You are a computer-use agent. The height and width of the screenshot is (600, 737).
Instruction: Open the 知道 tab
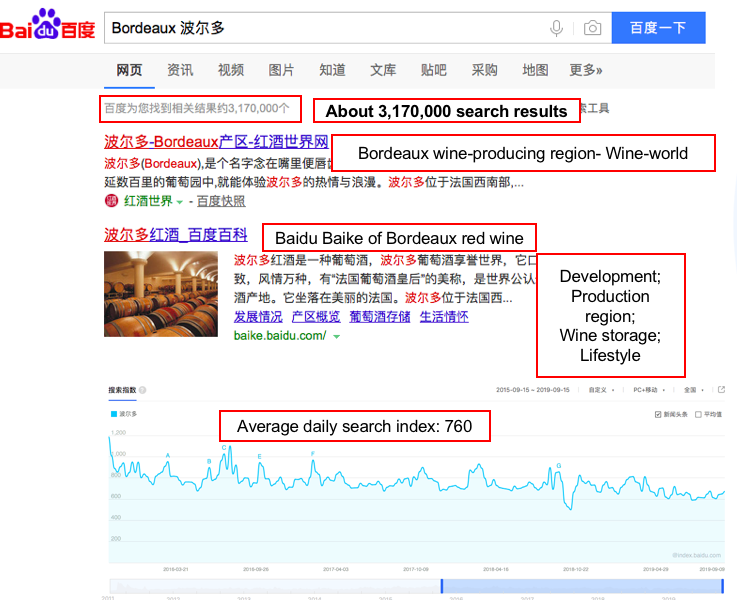point(332,70)
